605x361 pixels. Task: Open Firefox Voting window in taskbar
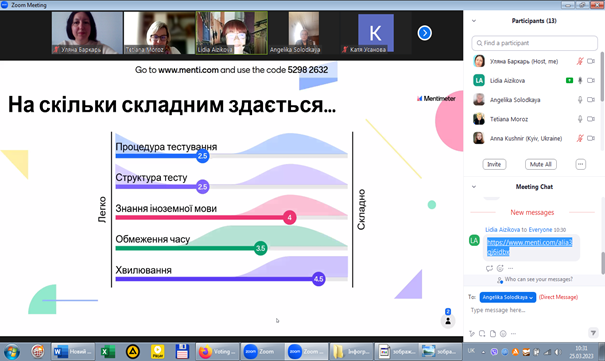[x=218, y=351]
